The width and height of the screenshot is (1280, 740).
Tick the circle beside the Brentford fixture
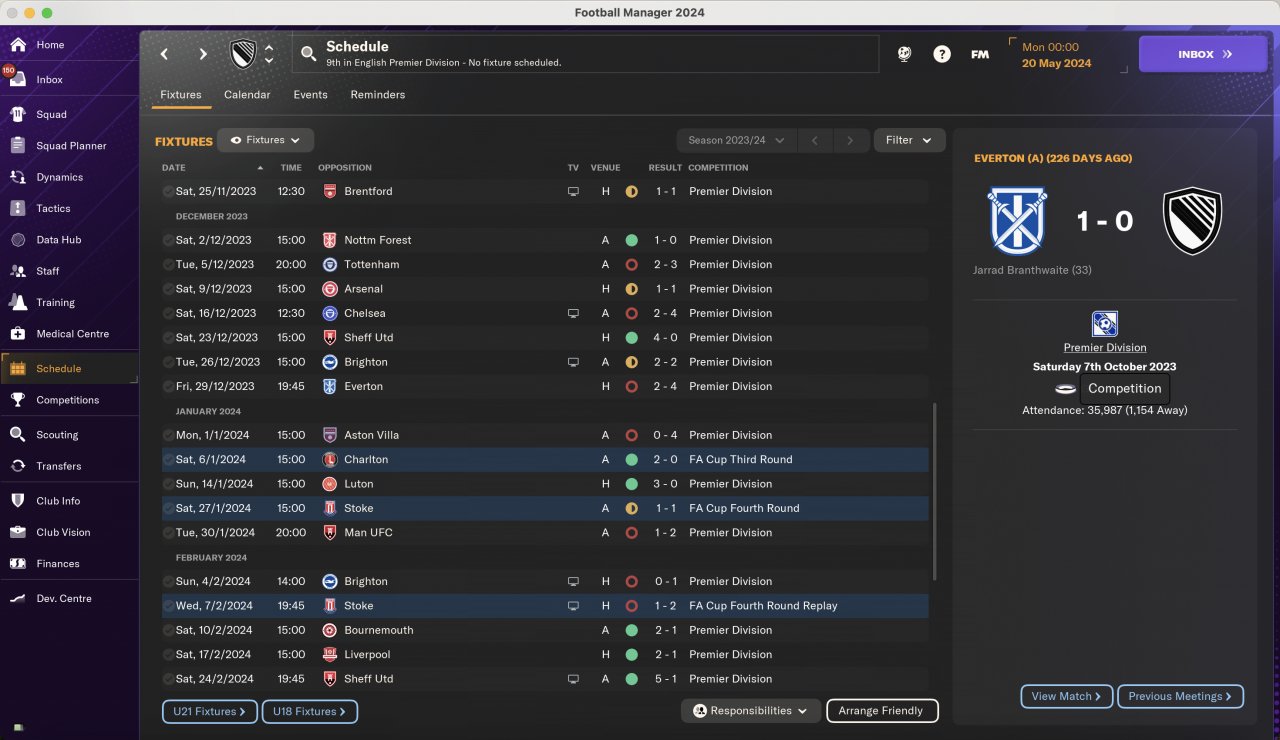pos(168,191)
